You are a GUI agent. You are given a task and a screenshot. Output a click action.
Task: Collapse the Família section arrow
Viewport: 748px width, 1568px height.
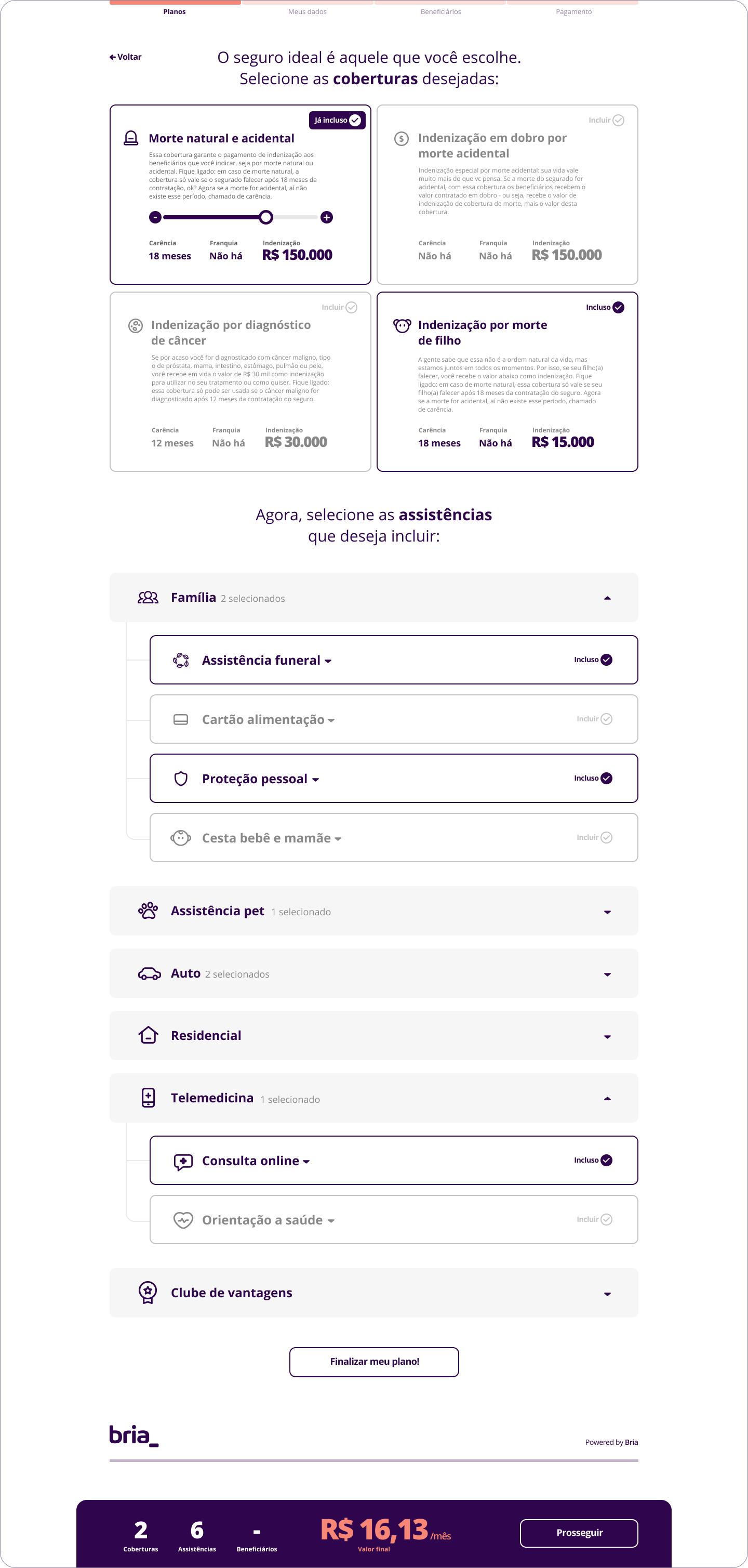[x=607, y=598]
